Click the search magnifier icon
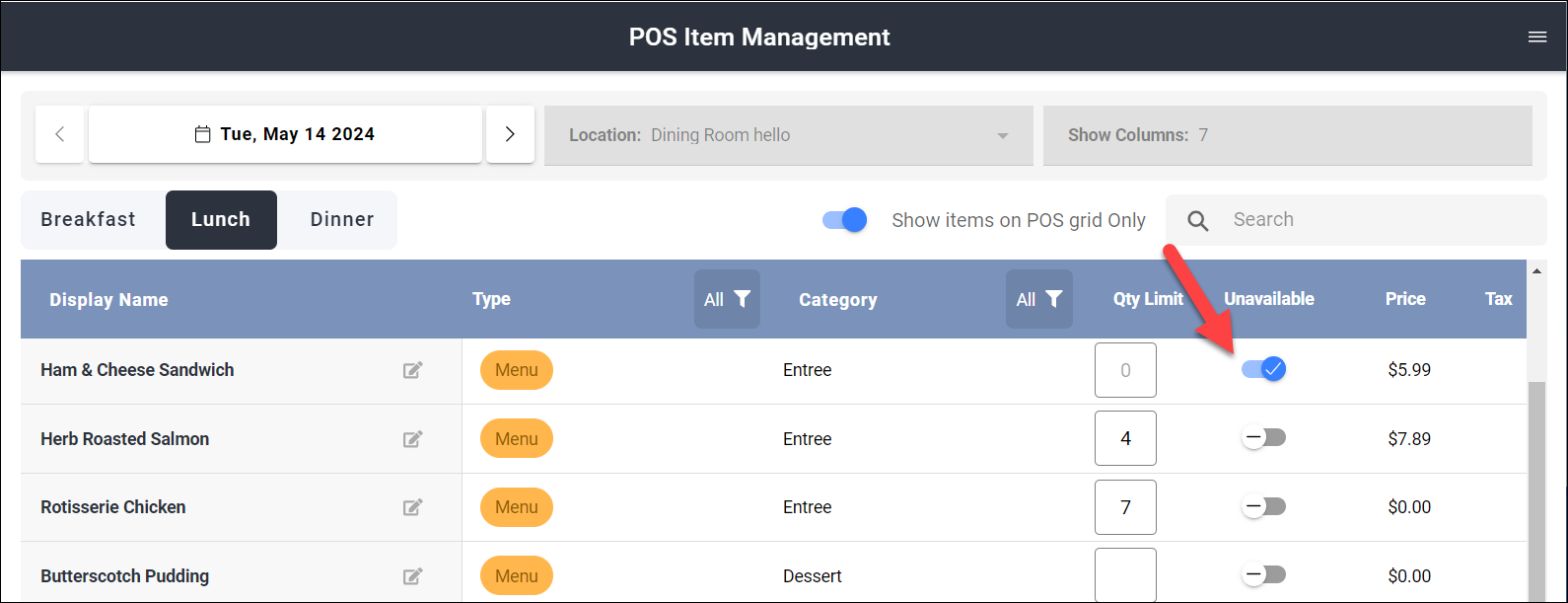This screenshot has height=603, width=1568. coord(1198,220)
